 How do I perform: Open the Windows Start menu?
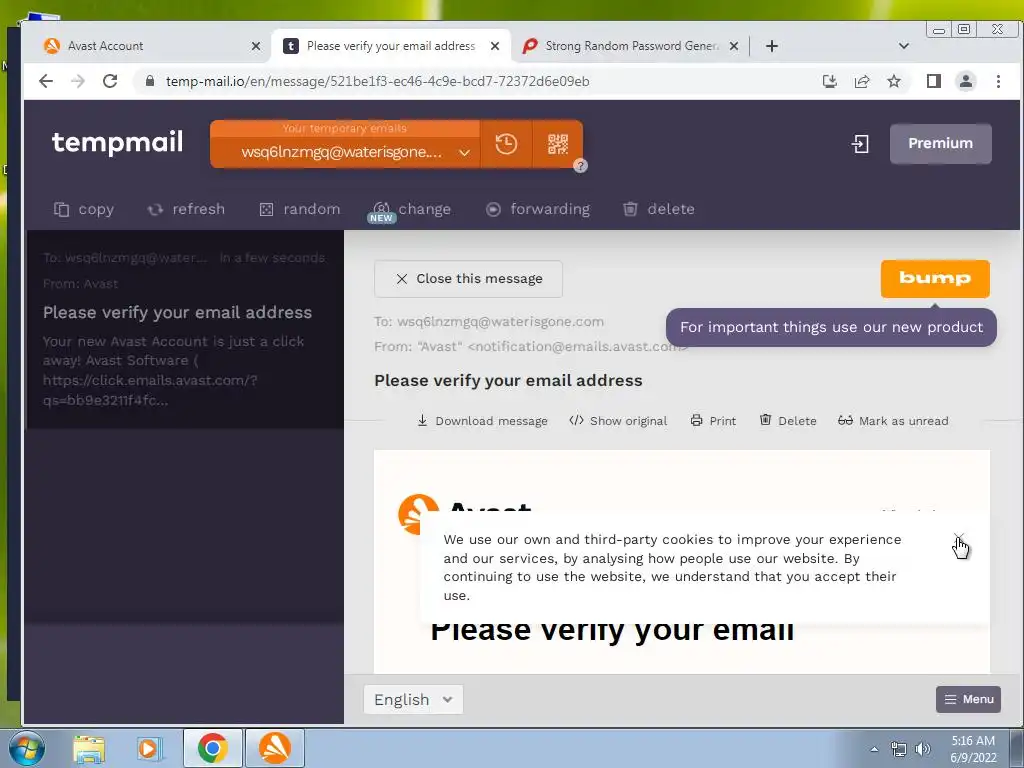pyautogui.click(x=26, y=748)
